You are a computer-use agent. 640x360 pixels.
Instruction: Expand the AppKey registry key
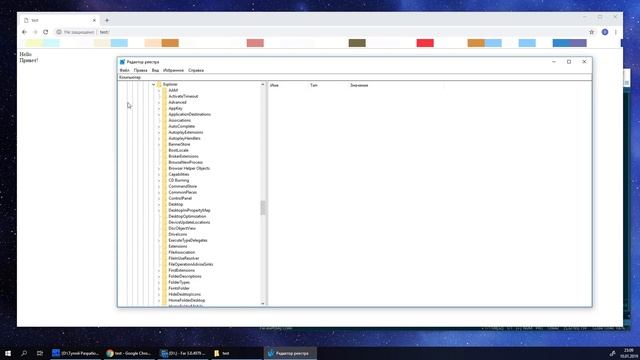(159, 108)
